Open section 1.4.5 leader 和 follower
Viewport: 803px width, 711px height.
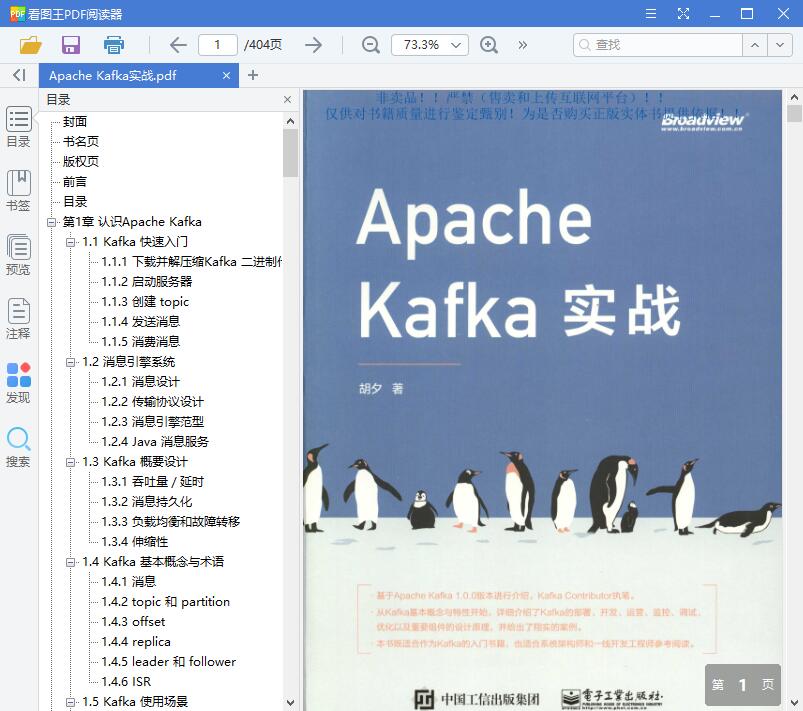click(x=168, y=661)
